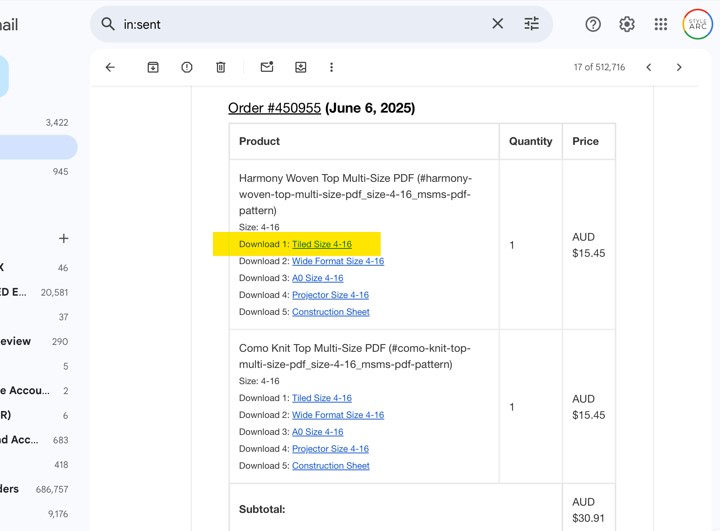This screenshot has width=720, height=531.
Task: Go to the newer email arrow
Action: coord(649,68)
